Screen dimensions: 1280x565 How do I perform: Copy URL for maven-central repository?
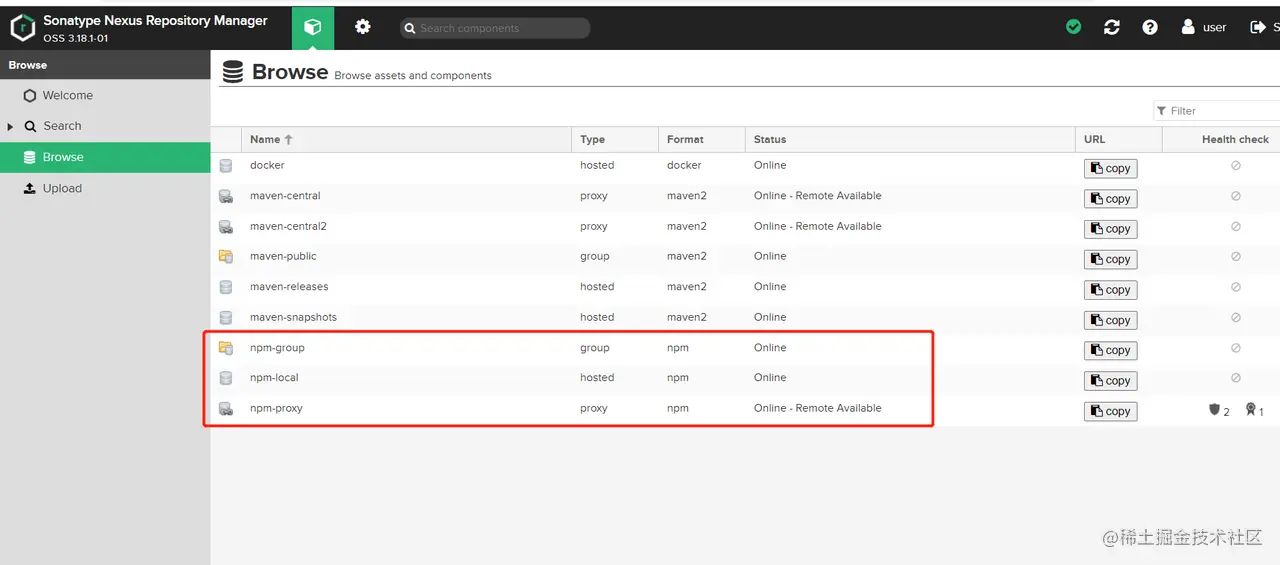[1110, 199]
